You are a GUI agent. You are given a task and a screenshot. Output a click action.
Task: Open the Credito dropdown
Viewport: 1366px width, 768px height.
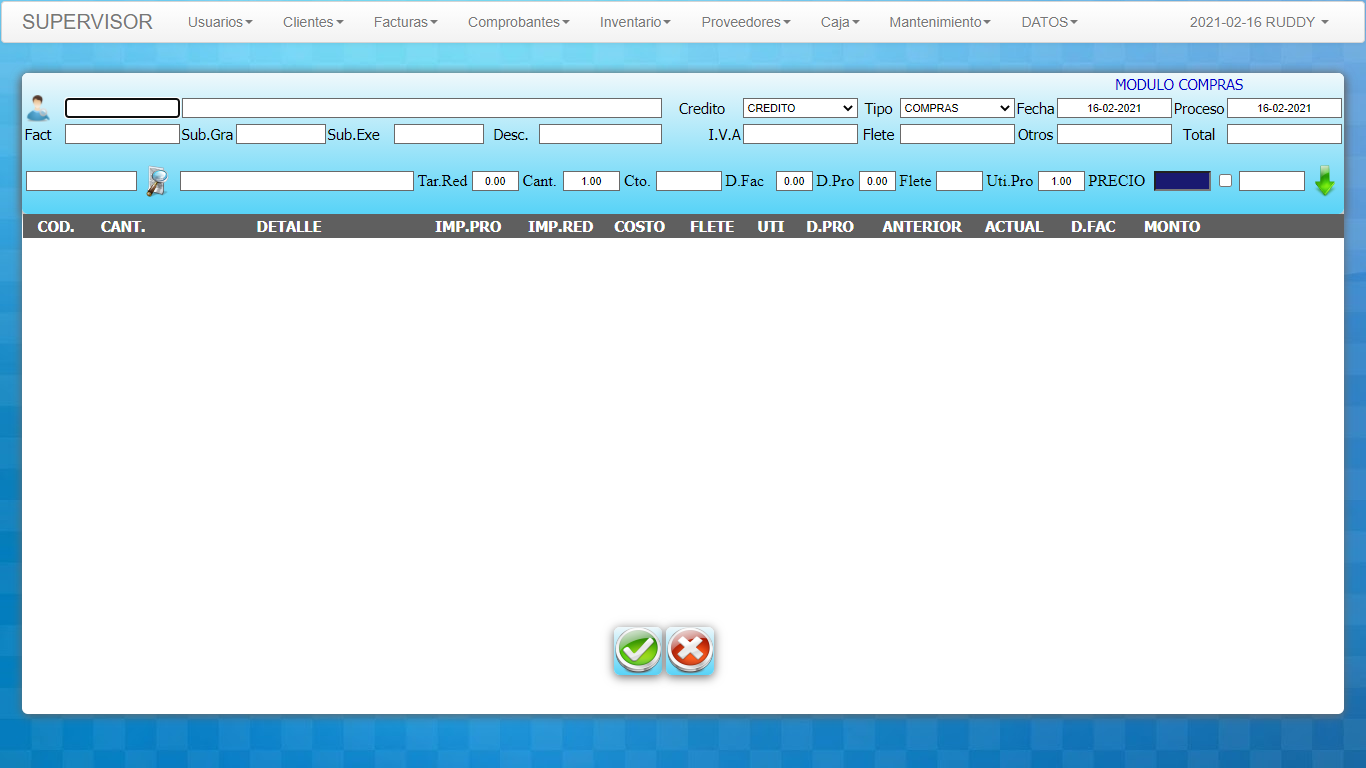(x=800, y=108)
